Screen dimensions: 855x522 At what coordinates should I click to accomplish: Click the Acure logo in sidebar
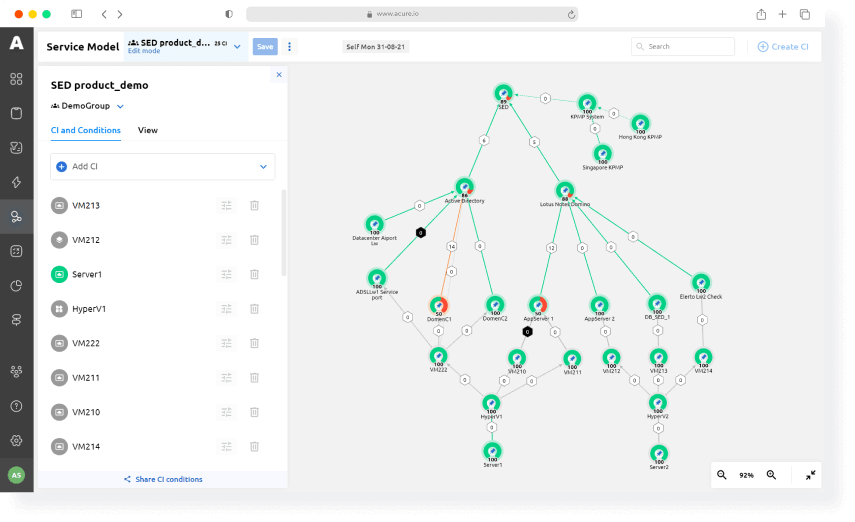click(16, 43)
